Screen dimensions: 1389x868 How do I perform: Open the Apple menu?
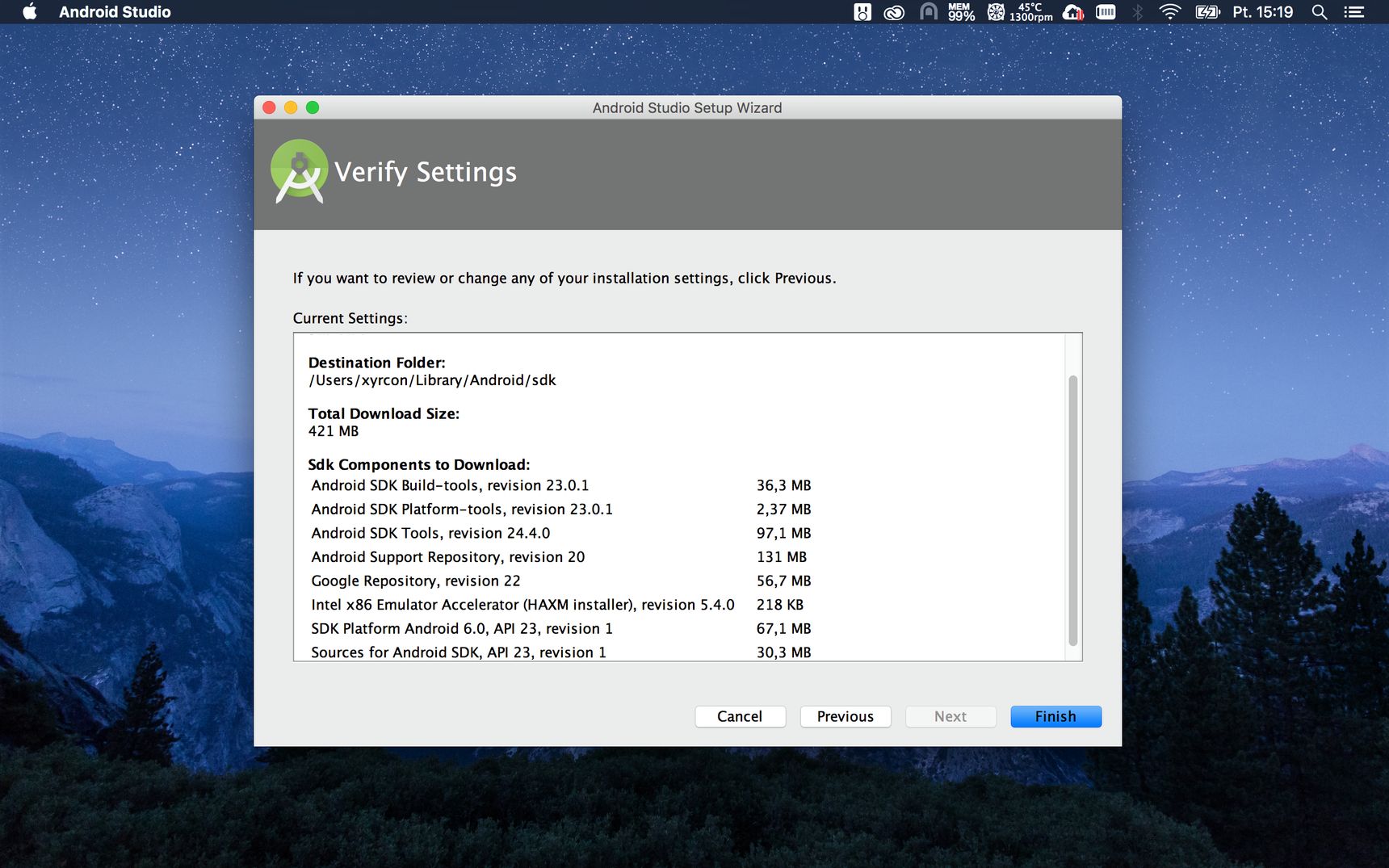point(30,11)
